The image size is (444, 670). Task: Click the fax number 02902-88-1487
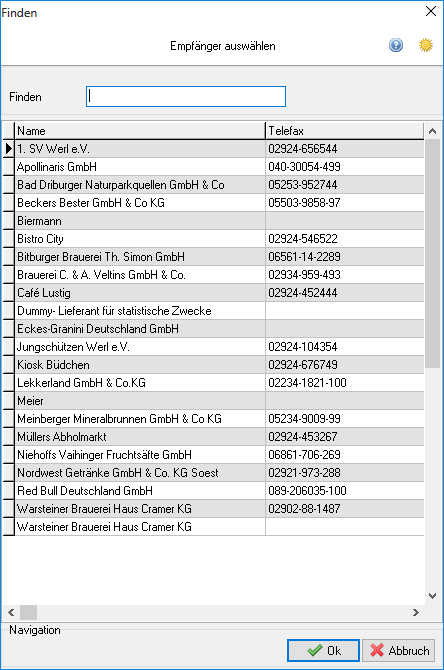(x=304, y=508)
